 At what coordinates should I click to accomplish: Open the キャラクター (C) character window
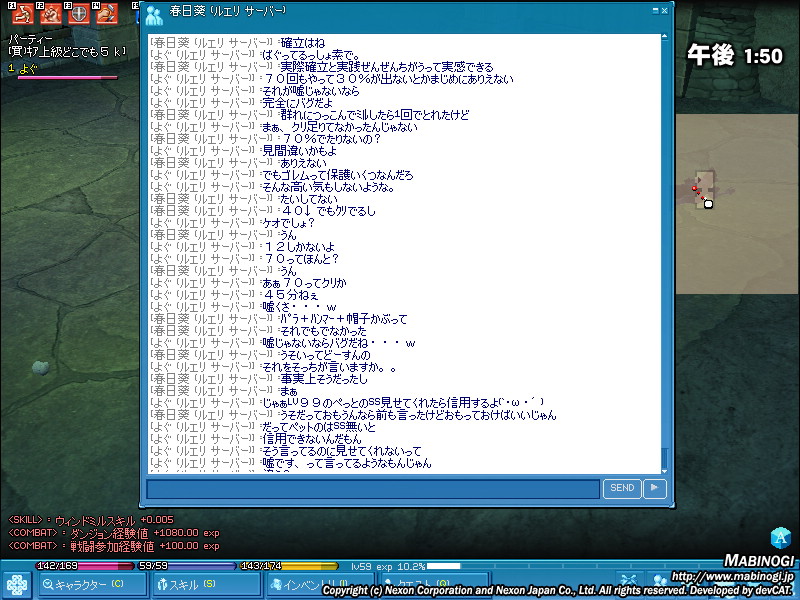pyautogui.click(x=91, y=585)
